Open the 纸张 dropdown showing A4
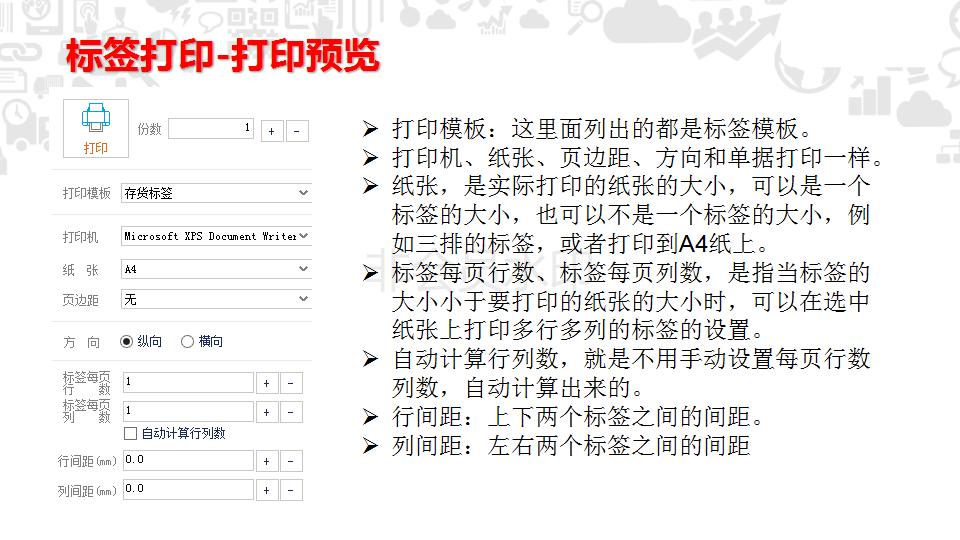Viewport: 960px width, 540px height. [x=216, y=269]
